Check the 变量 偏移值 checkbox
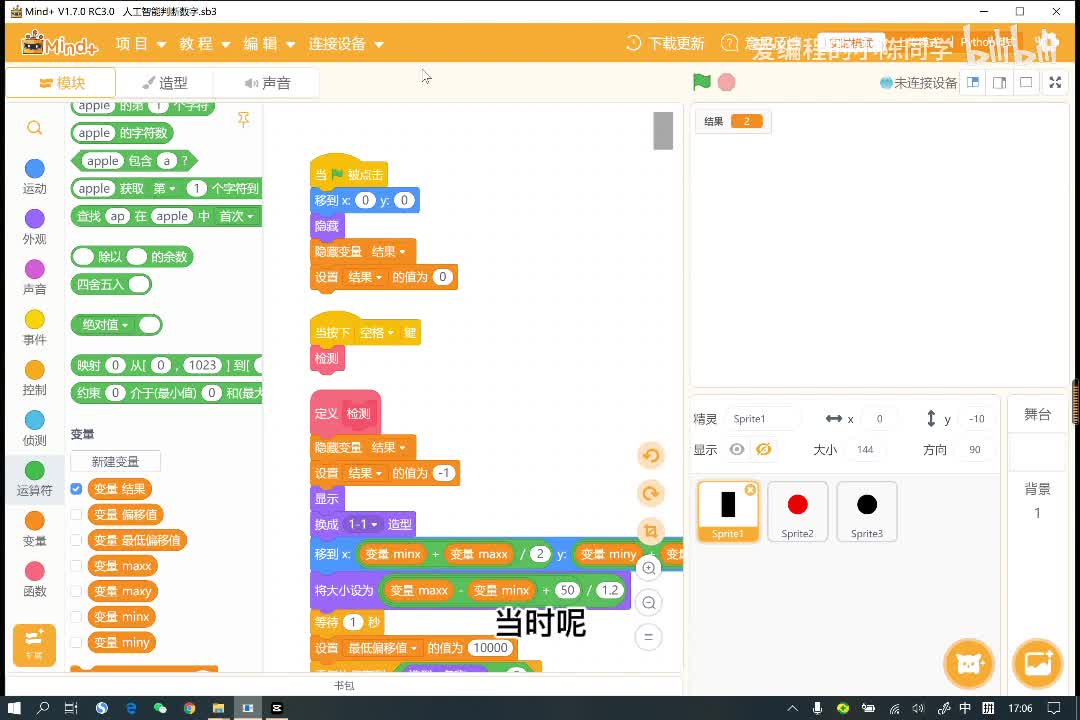This screenshot has height=720, width=1080. click(x=76, y=515)
